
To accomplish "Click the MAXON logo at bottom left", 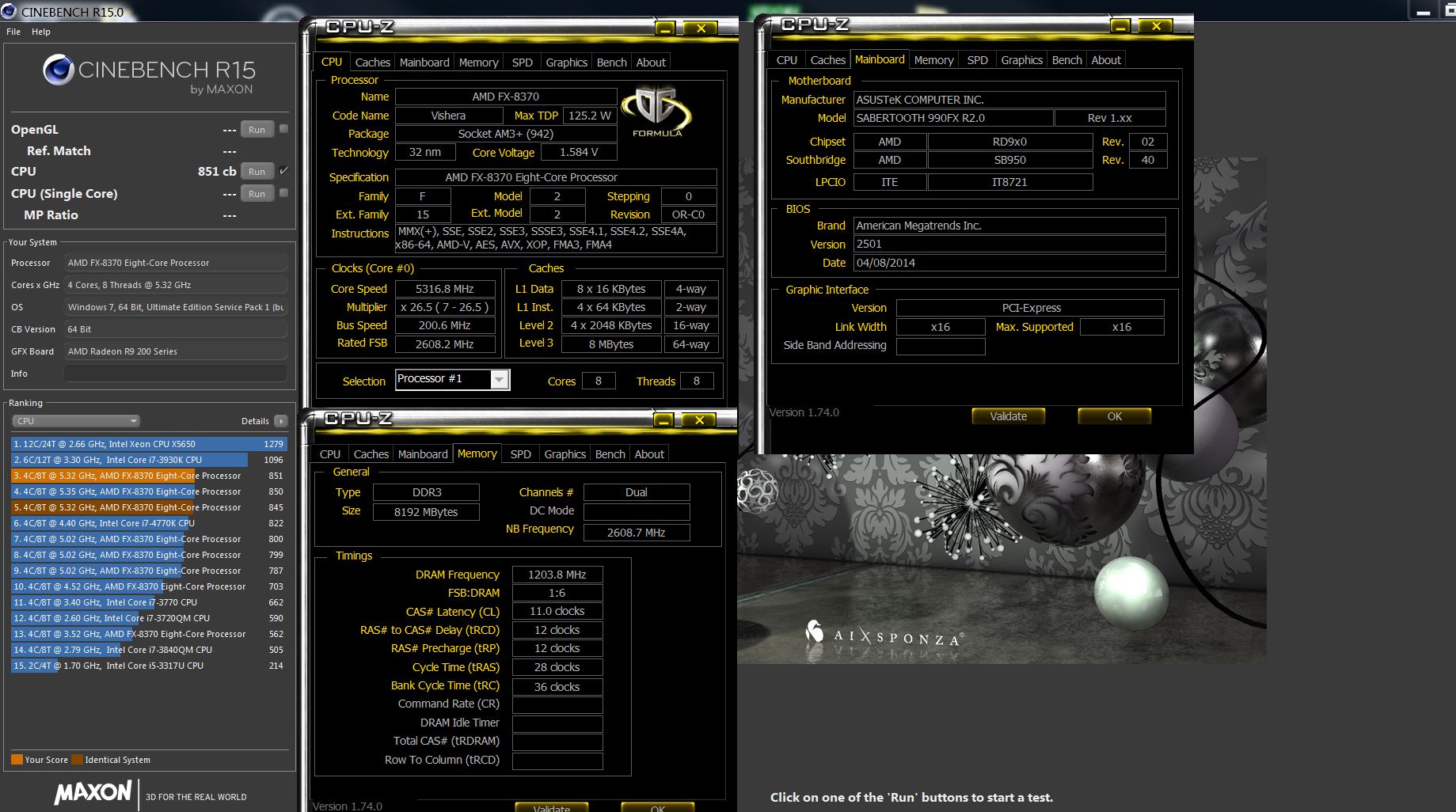I will click(x=93, y=793).
